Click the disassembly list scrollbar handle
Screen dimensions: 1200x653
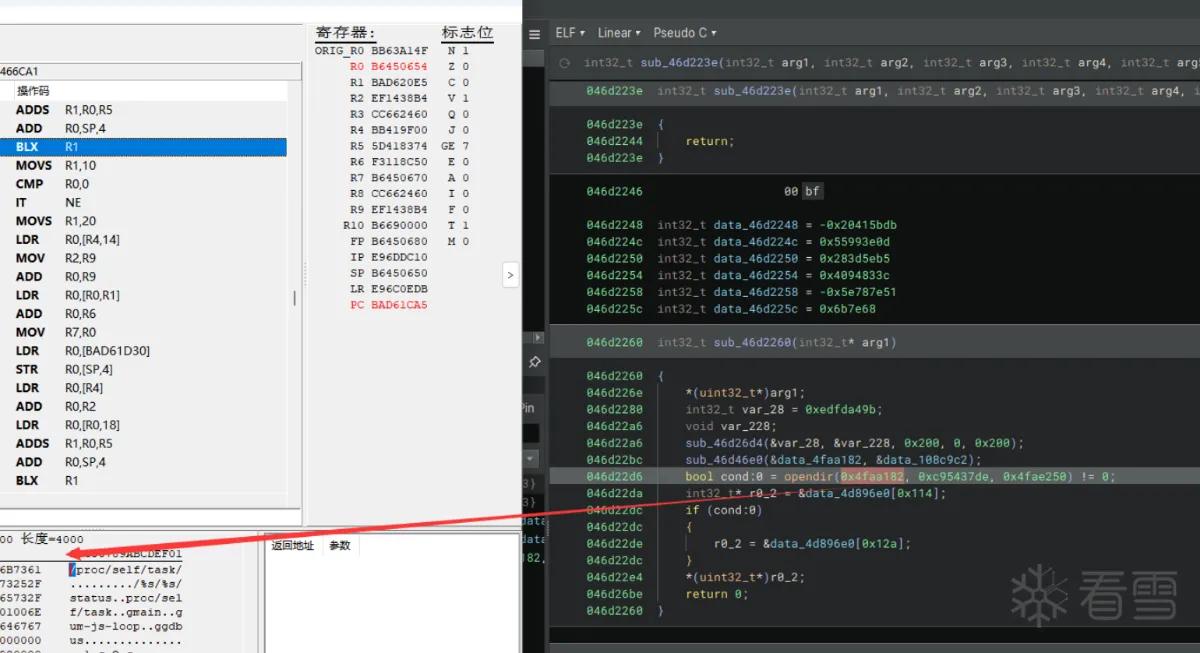pos(293,298)
